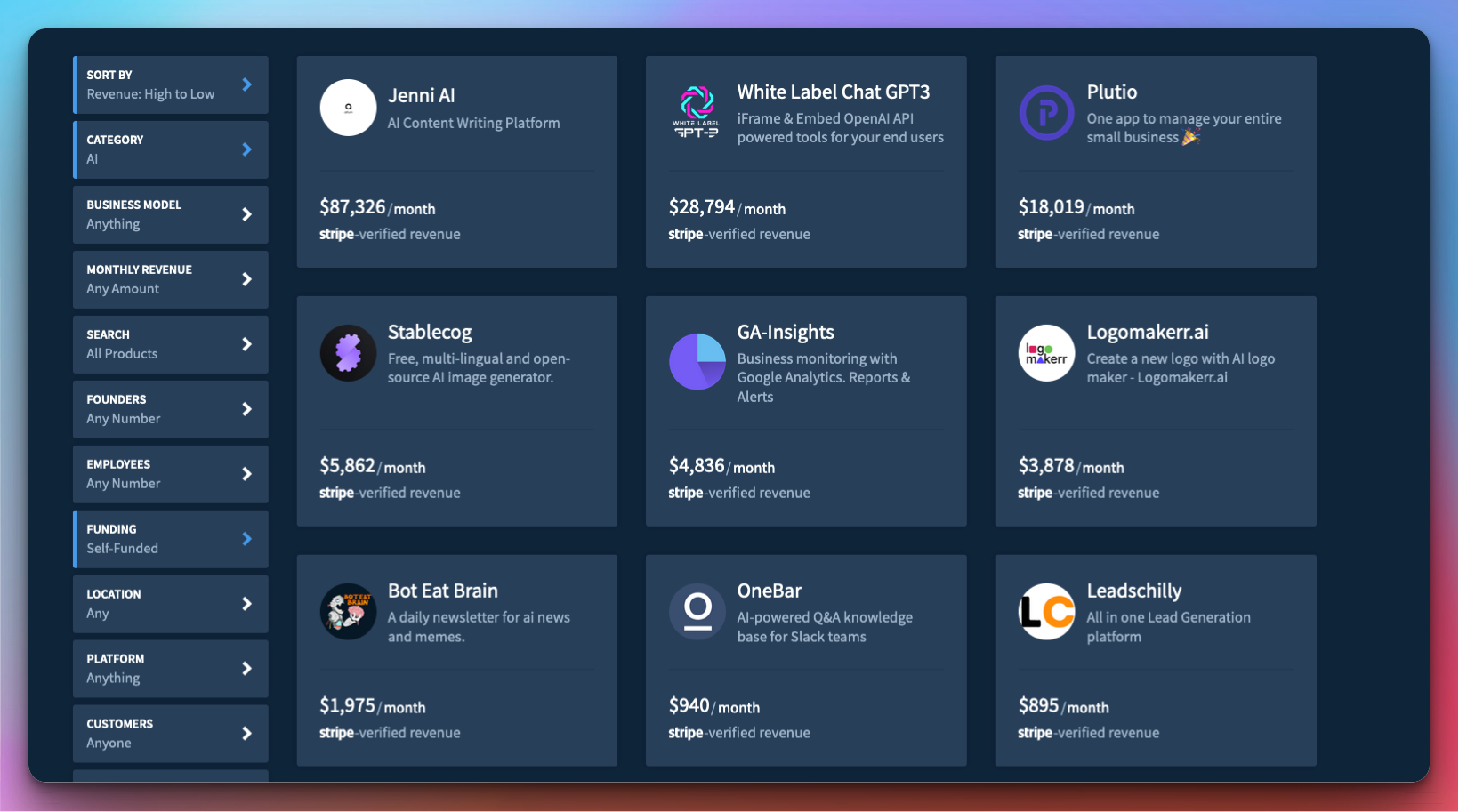
Task: Click the $3,878 revenue figure
Action: tap(1046, 466)
